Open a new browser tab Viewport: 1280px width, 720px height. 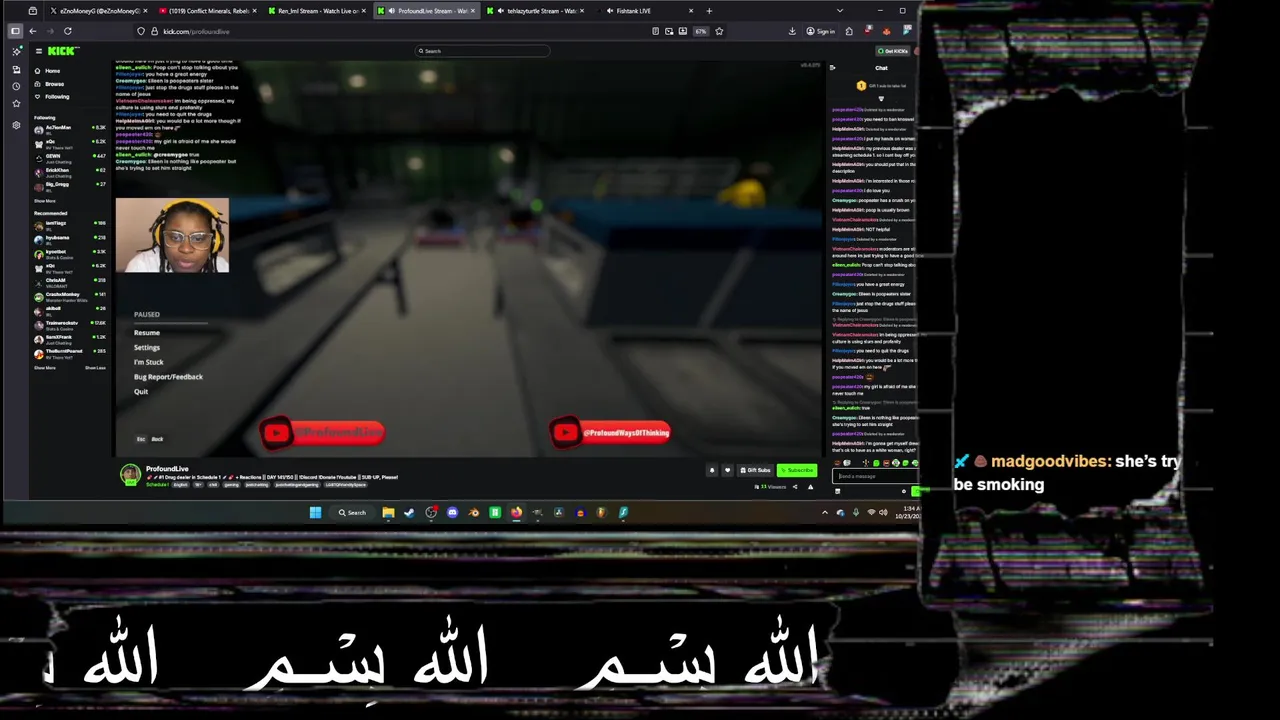(709, 11)
